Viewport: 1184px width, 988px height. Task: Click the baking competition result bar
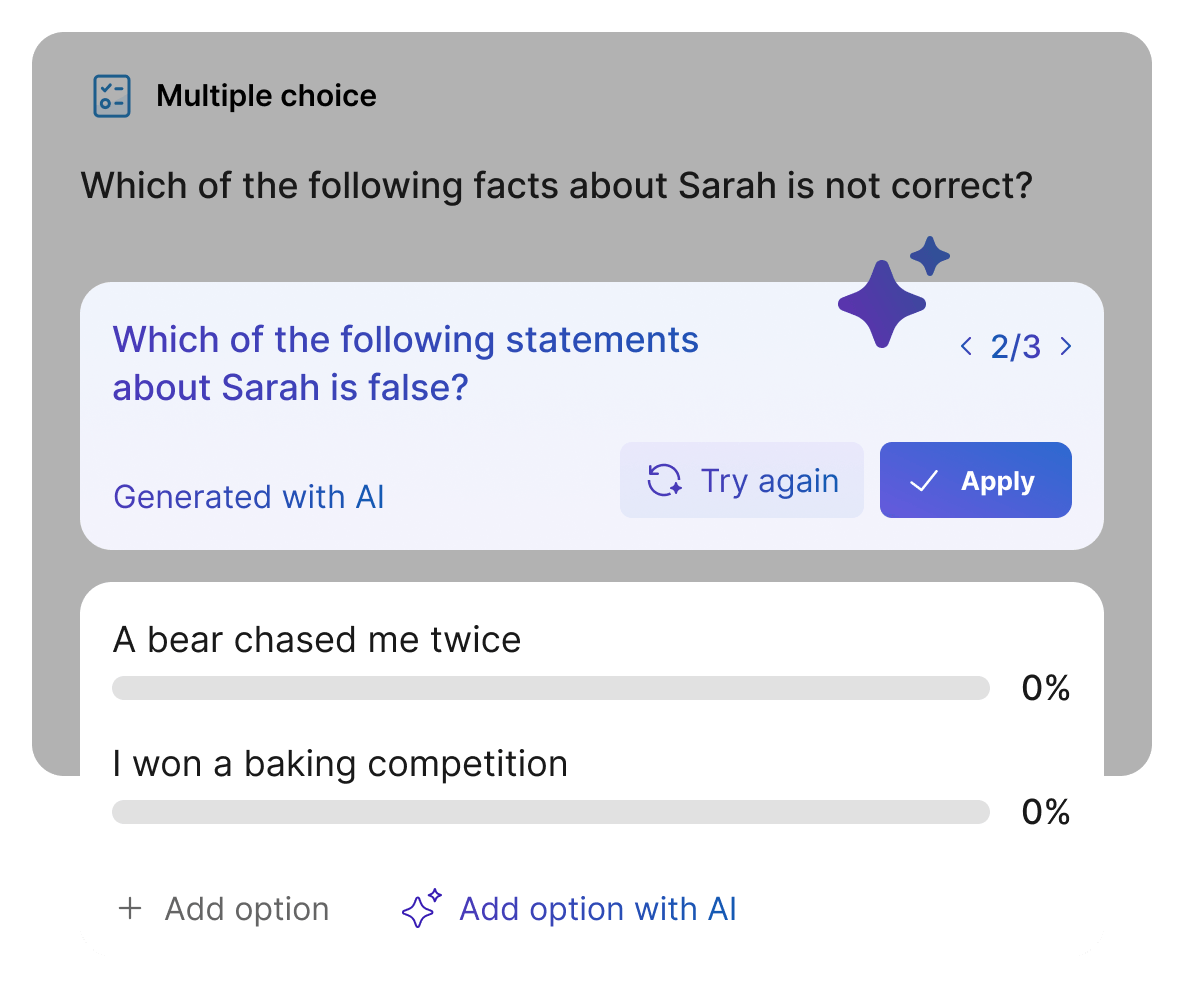point(550,812)
